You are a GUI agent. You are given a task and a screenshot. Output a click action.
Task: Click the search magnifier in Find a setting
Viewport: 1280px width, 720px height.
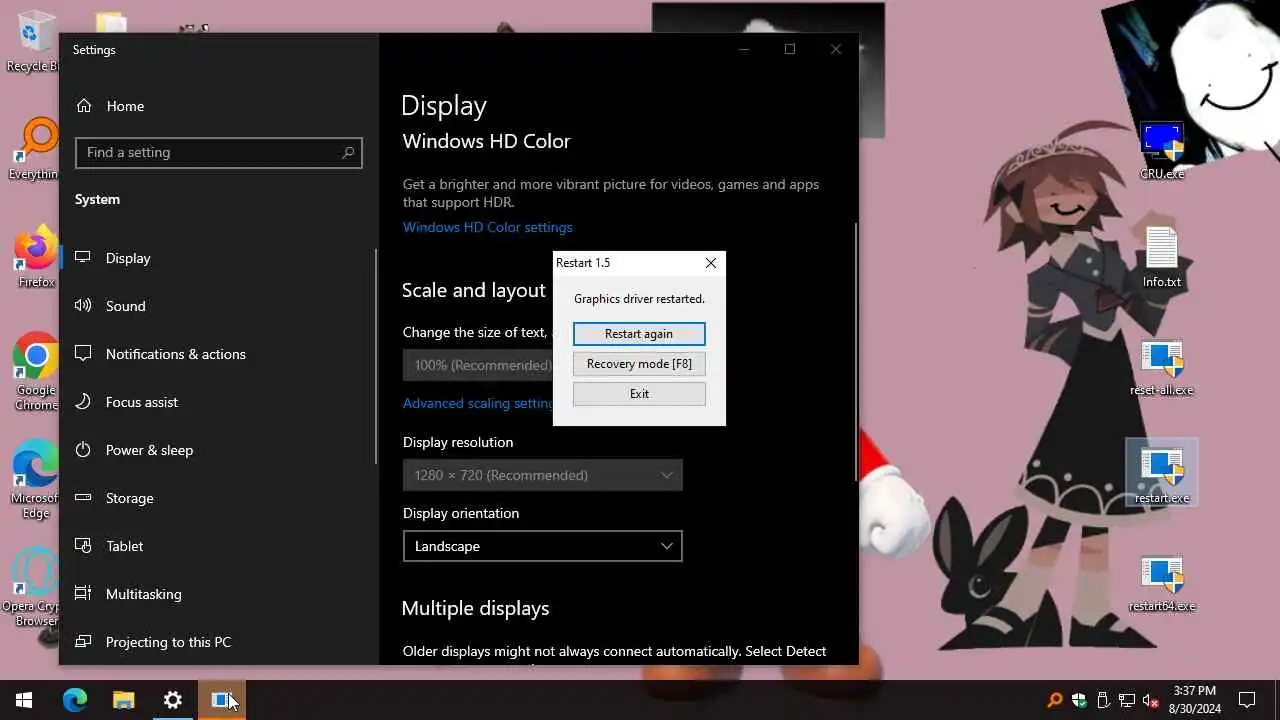(x=348, y=152)
